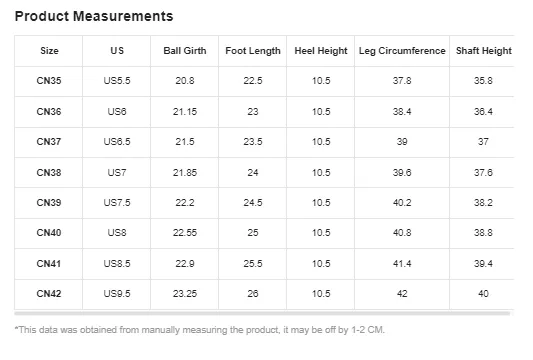Click the Foot Length column header
533x360 pixels.
point(253,51)
